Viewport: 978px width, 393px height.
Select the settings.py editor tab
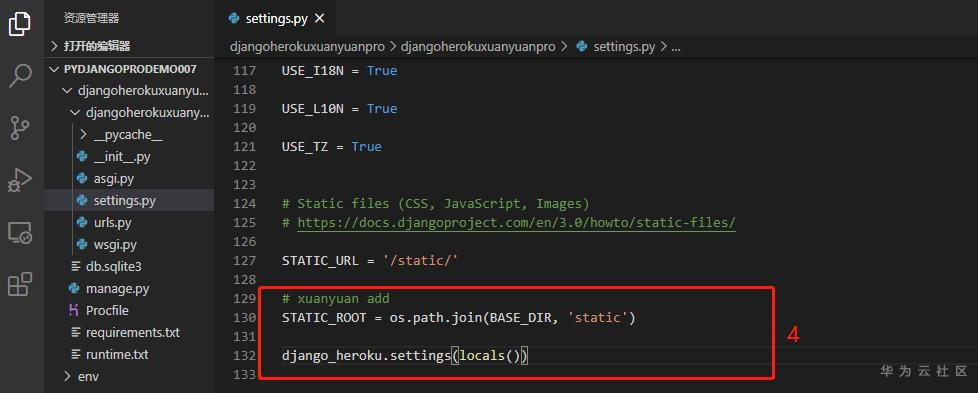tap(276, 18)
